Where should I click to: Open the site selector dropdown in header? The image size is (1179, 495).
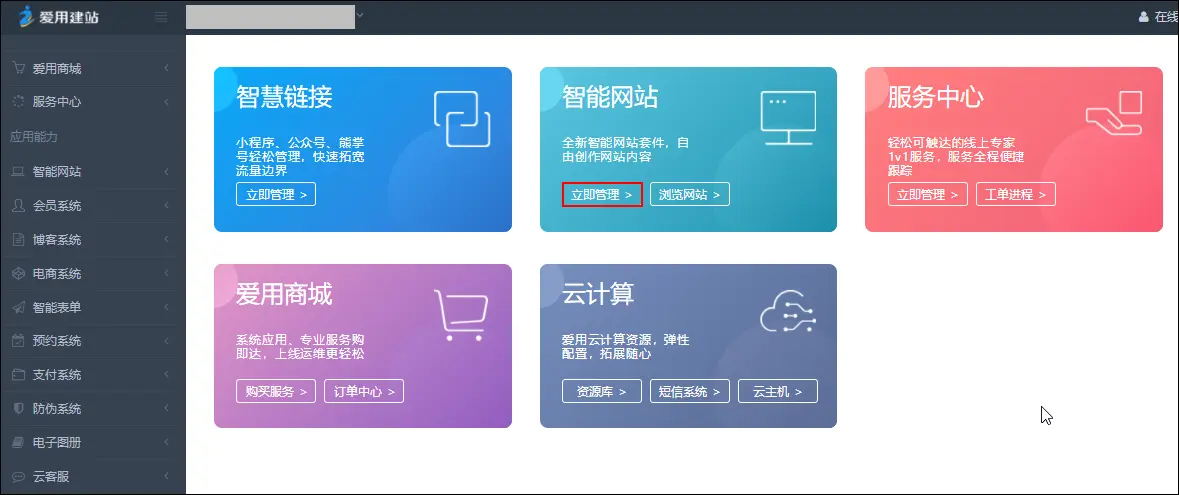(x=360, y=16)
